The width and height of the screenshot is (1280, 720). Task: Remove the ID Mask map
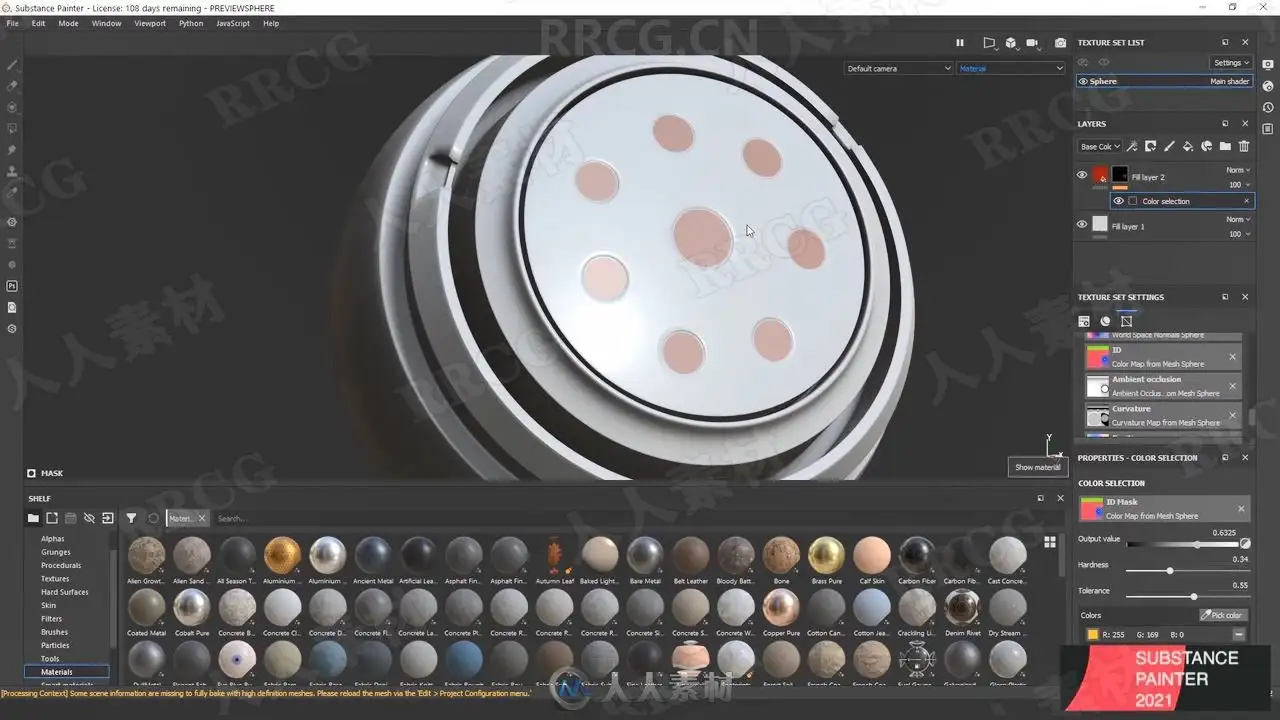pyautogui.click(x=1241, y=508)
